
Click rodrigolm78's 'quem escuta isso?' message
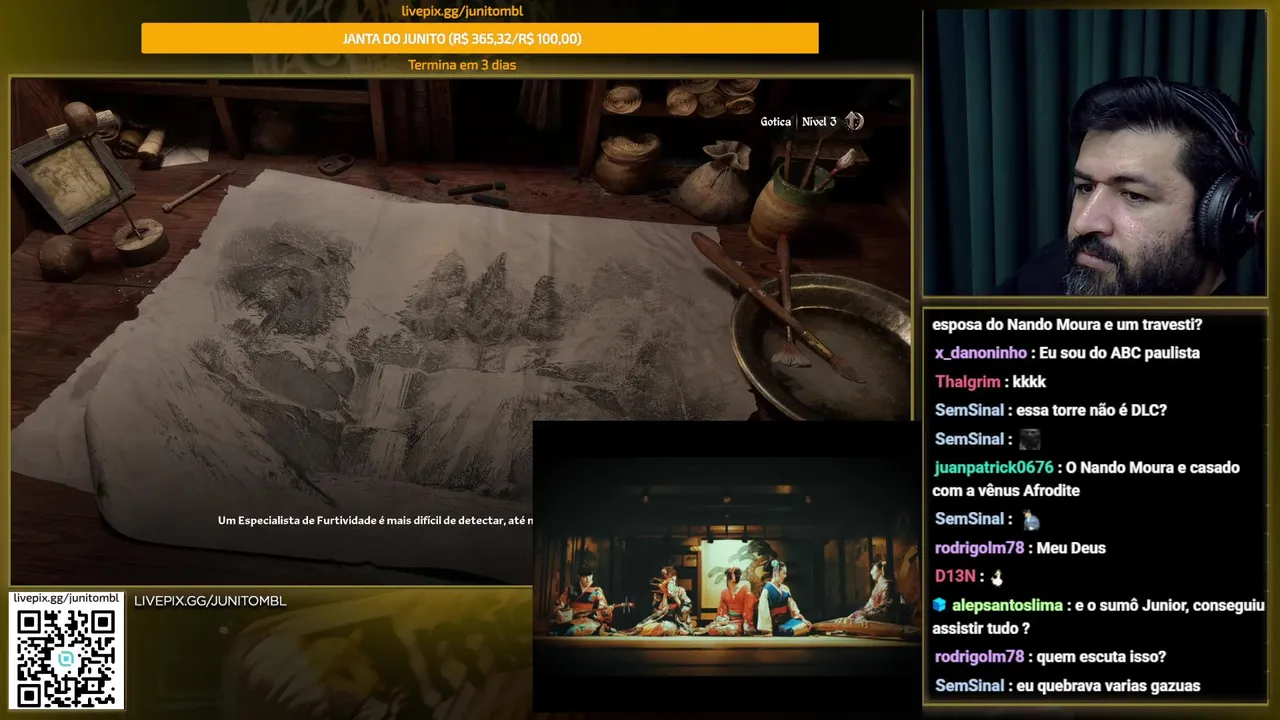[x=1102, y=657]
